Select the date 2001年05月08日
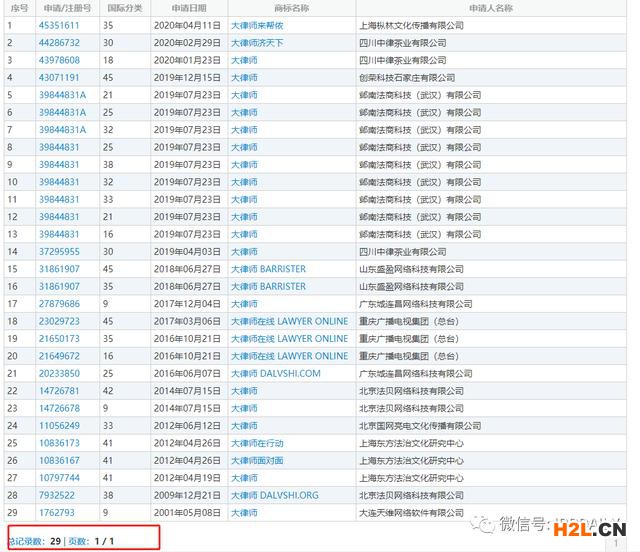Image resolution: width=640 pixels, height=552 pixels. tap(187, 513)
